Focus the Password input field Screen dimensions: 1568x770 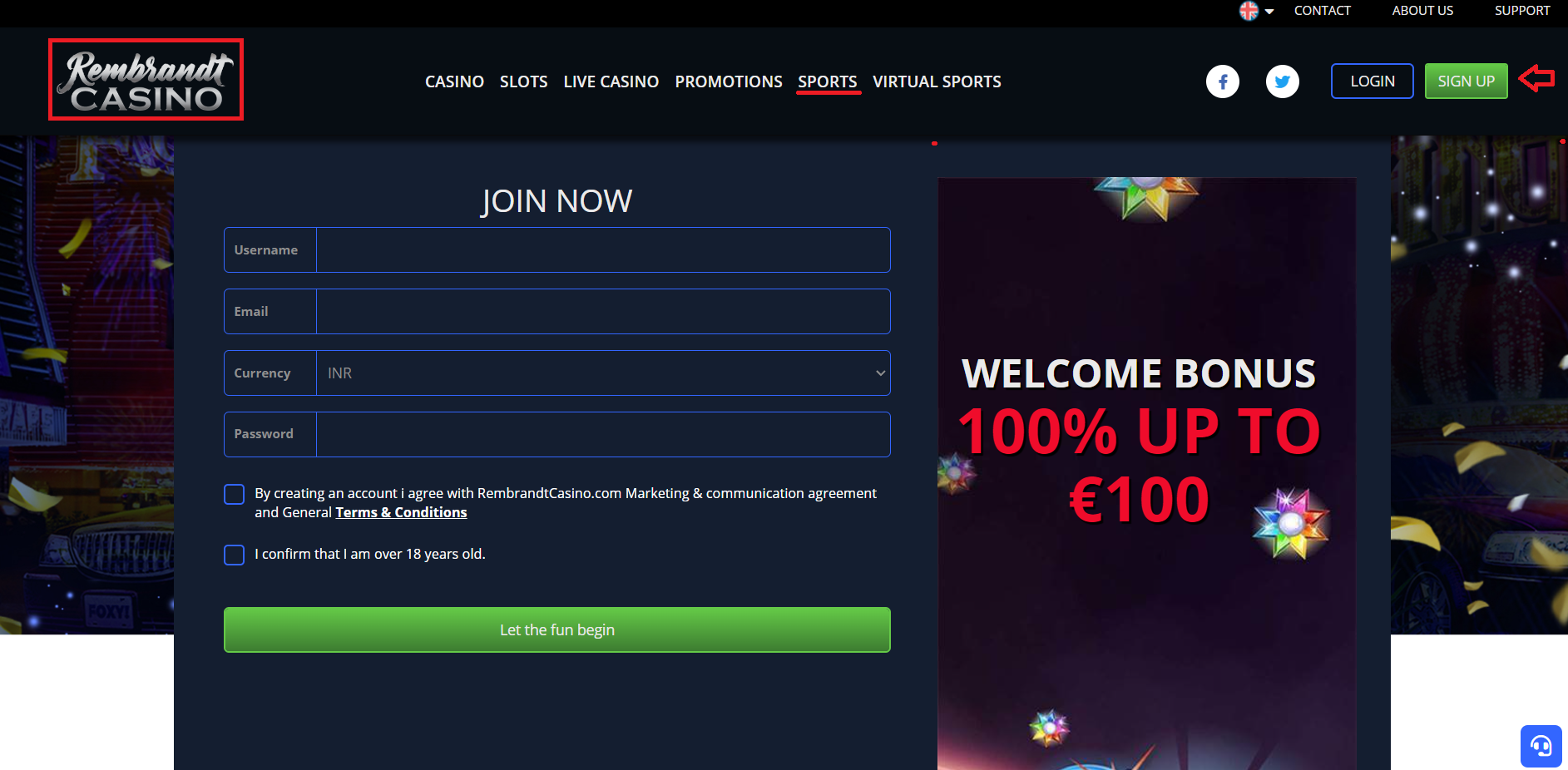tap(603, 434)
